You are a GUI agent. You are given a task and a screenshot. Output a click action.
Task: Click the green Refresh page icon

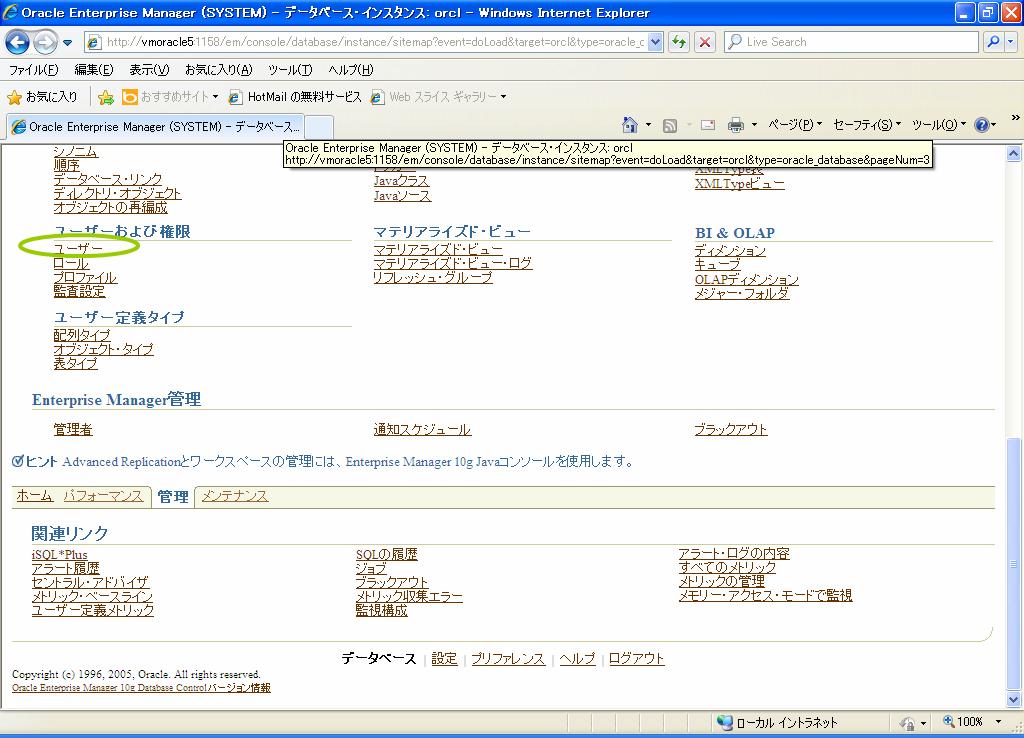coord(679,42)
